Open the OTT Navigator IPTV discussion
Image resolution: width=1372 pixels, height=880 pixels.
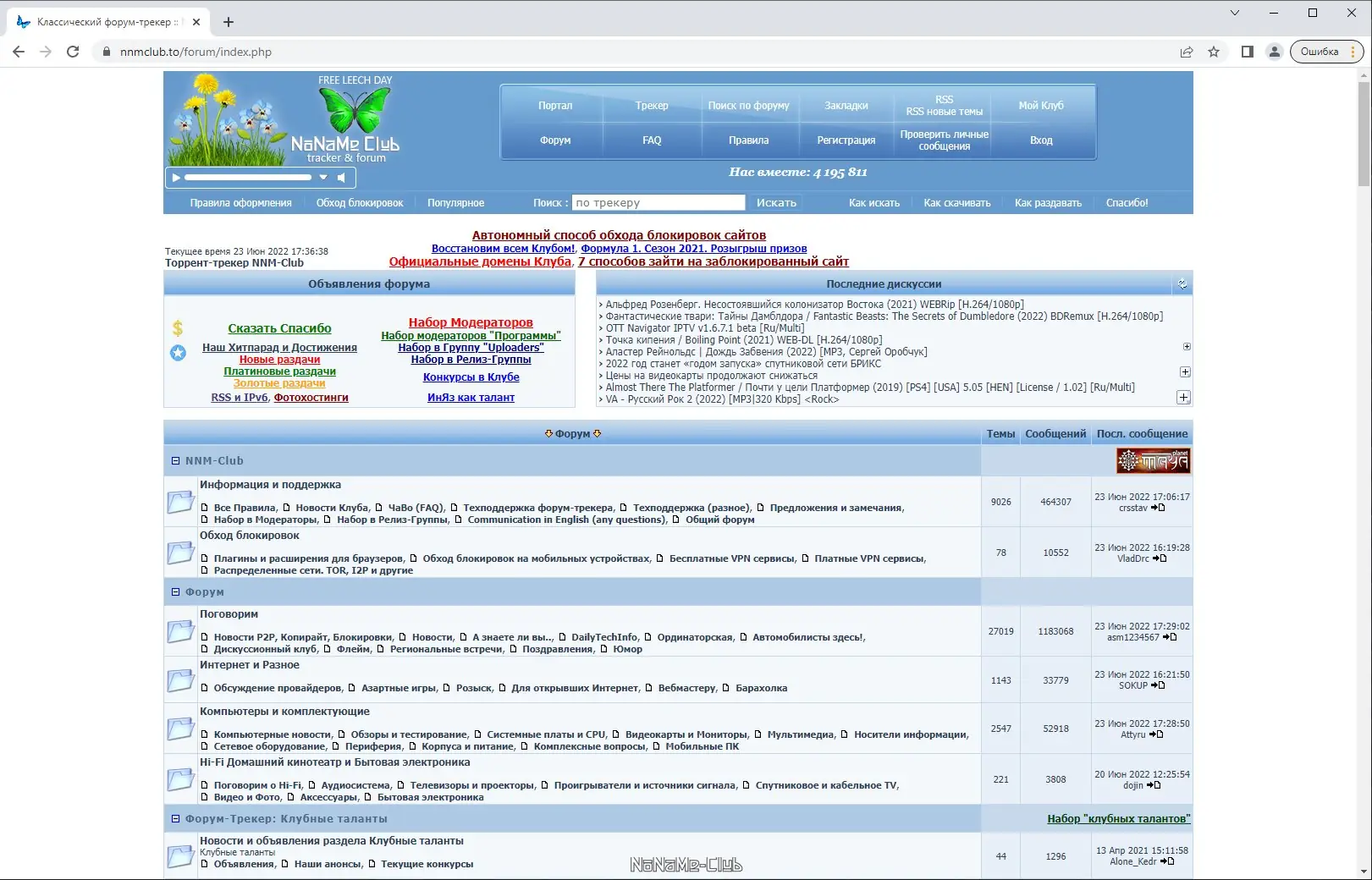point(705,328)
